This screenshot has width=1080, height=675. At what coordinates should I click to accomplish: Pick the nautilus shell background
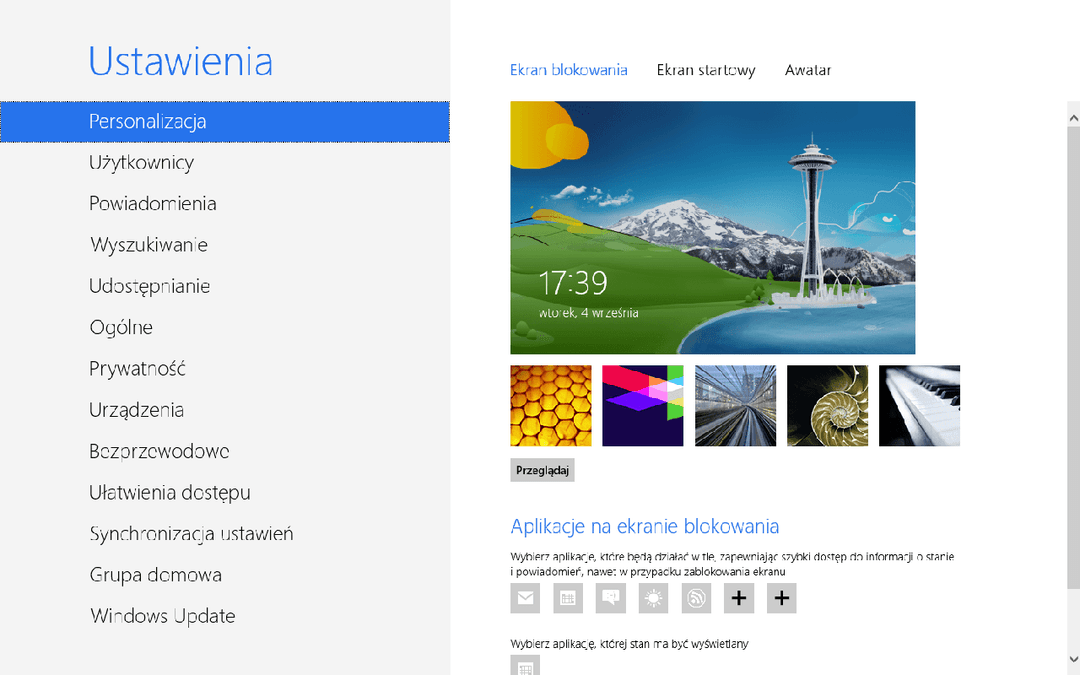coord(827,405)
